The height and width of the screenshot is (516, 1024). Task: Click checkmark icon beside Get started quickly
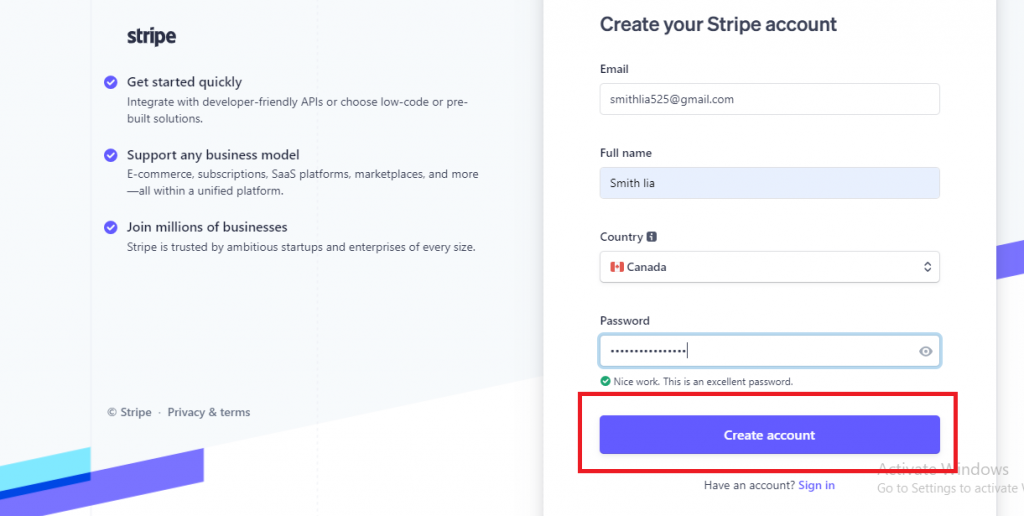pos(111,82)
